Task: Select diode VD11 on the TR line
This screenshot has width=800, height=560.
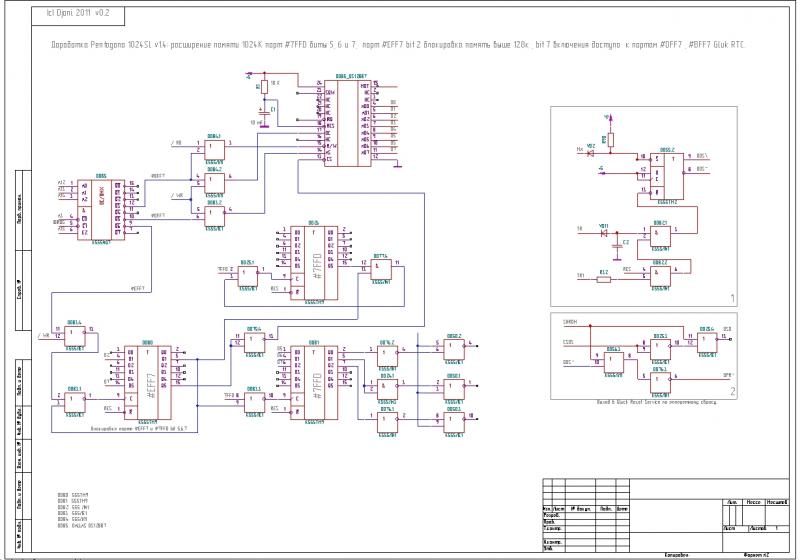Action: (x=603, y=232)
